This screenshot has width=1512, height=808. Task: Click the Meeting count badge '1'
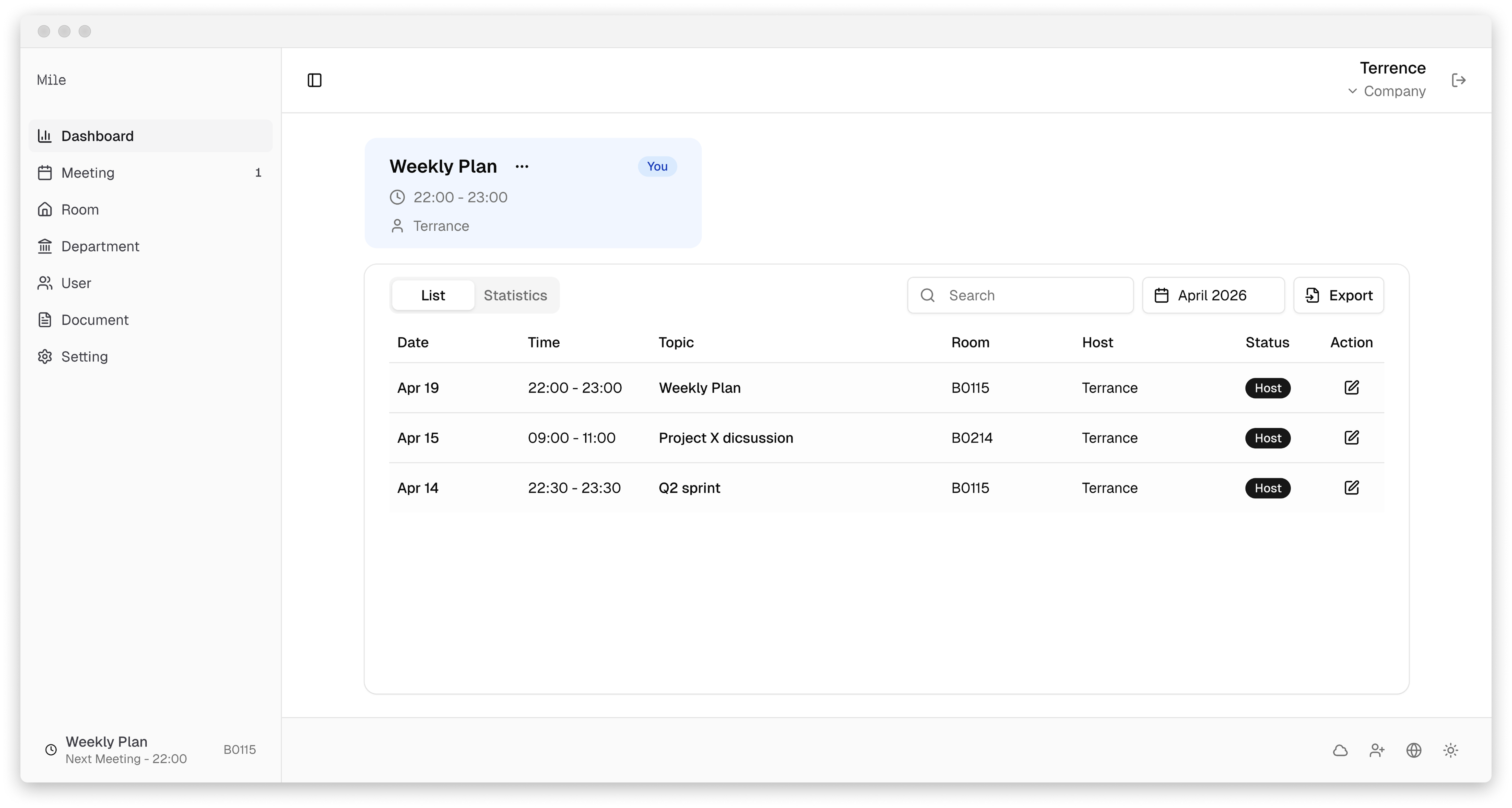point(258,173)
